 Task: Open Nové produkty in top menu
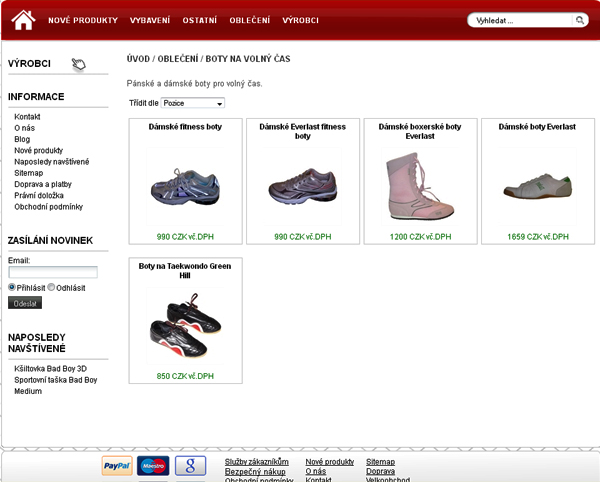tap(83, 20)
